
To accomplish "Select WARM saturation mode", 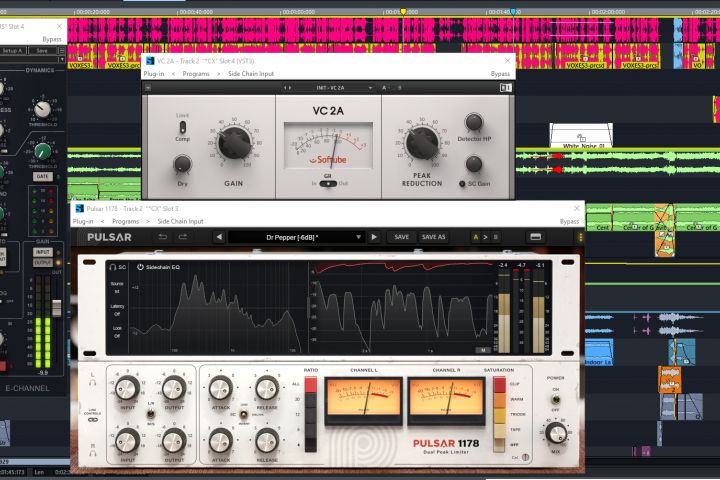I will [499, 399].
